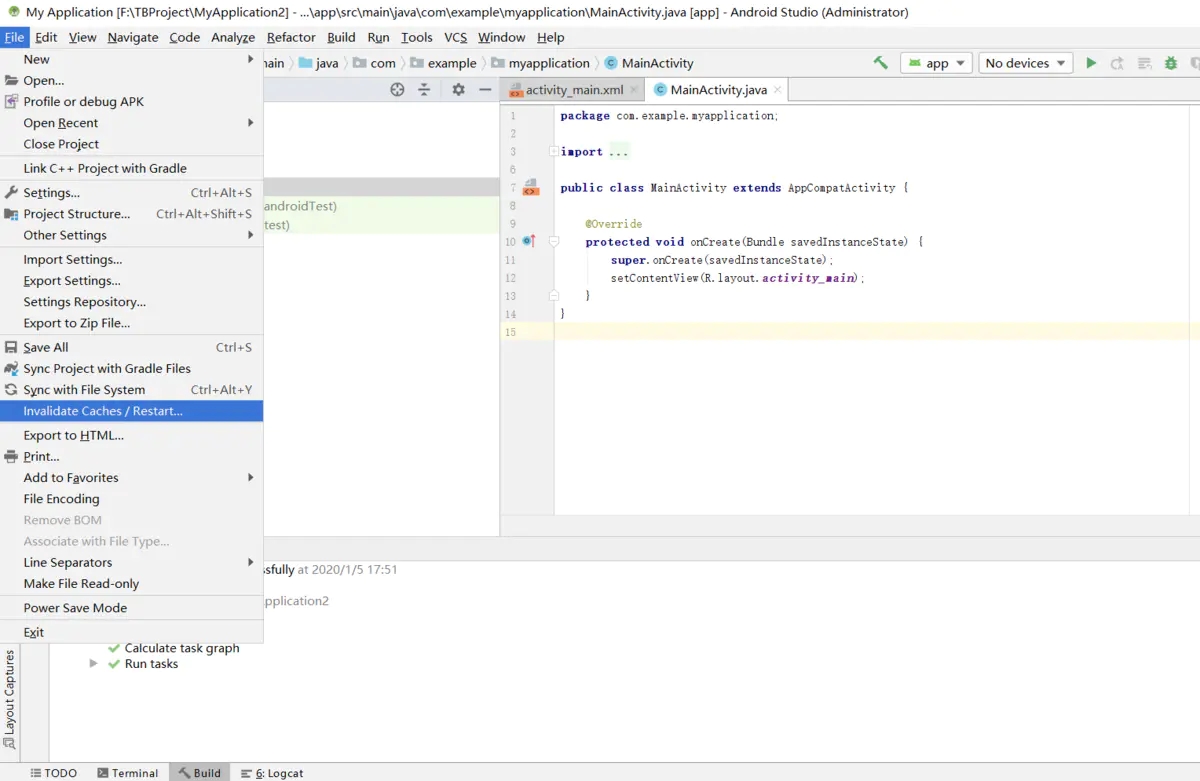The height and width of the screenshot is (781, 1200).
Task: Choose Exit from File menu
Action: [x=131, y=632]
